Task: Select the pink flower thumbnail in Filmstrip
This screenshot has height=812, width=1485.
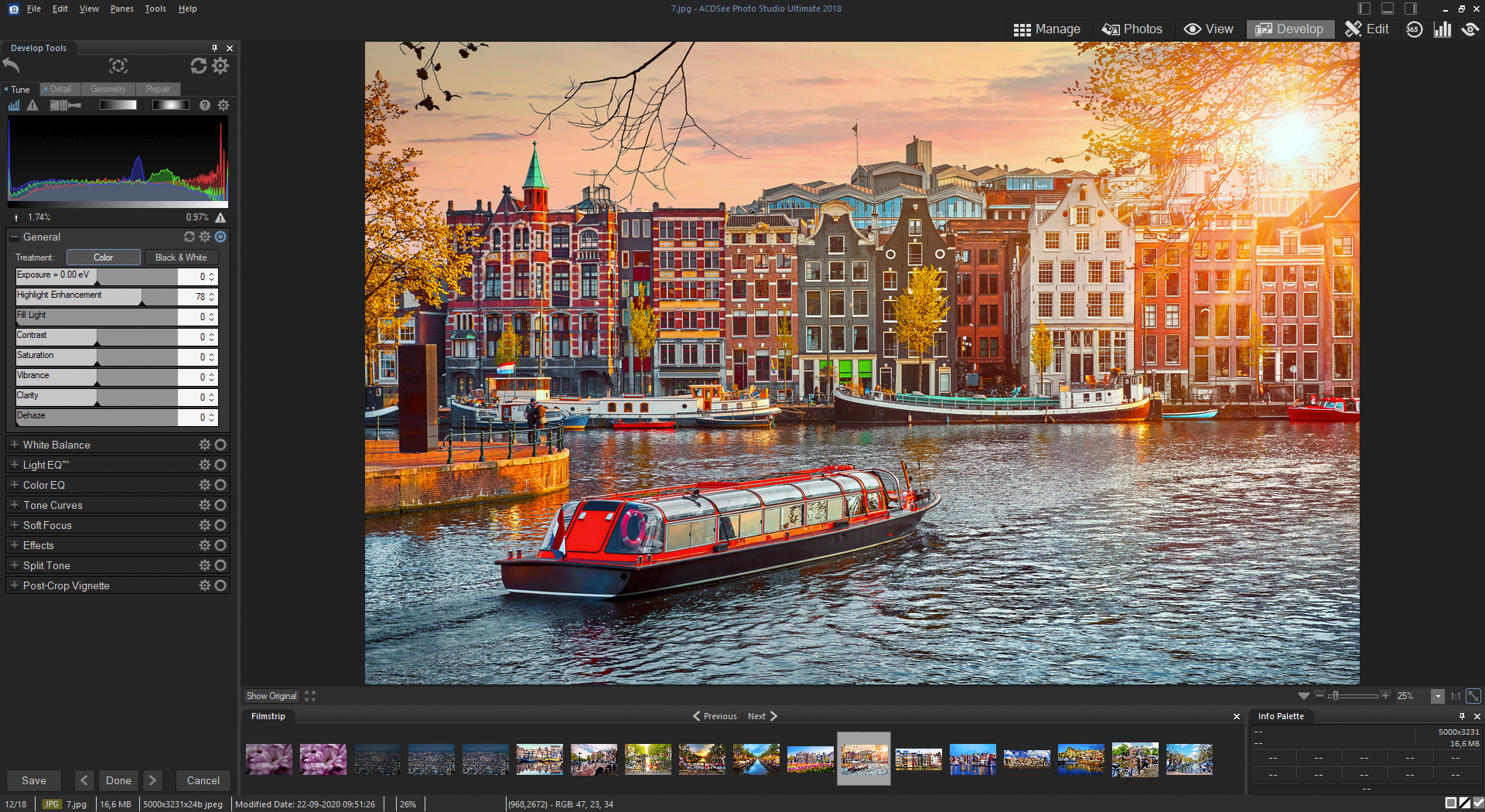Action: (x=269, y=759)
